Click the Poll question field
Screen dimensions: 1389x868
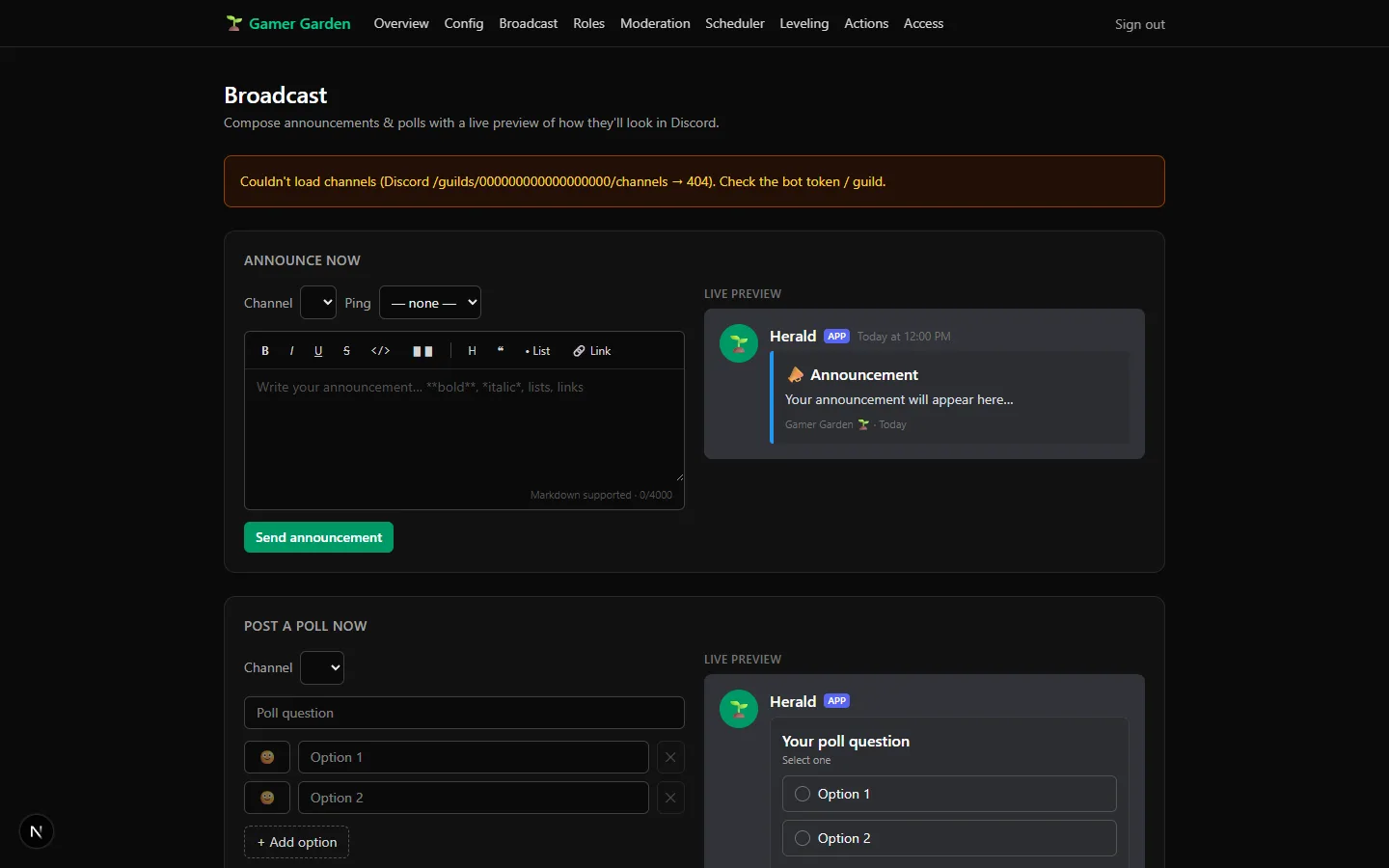point(464,713)
